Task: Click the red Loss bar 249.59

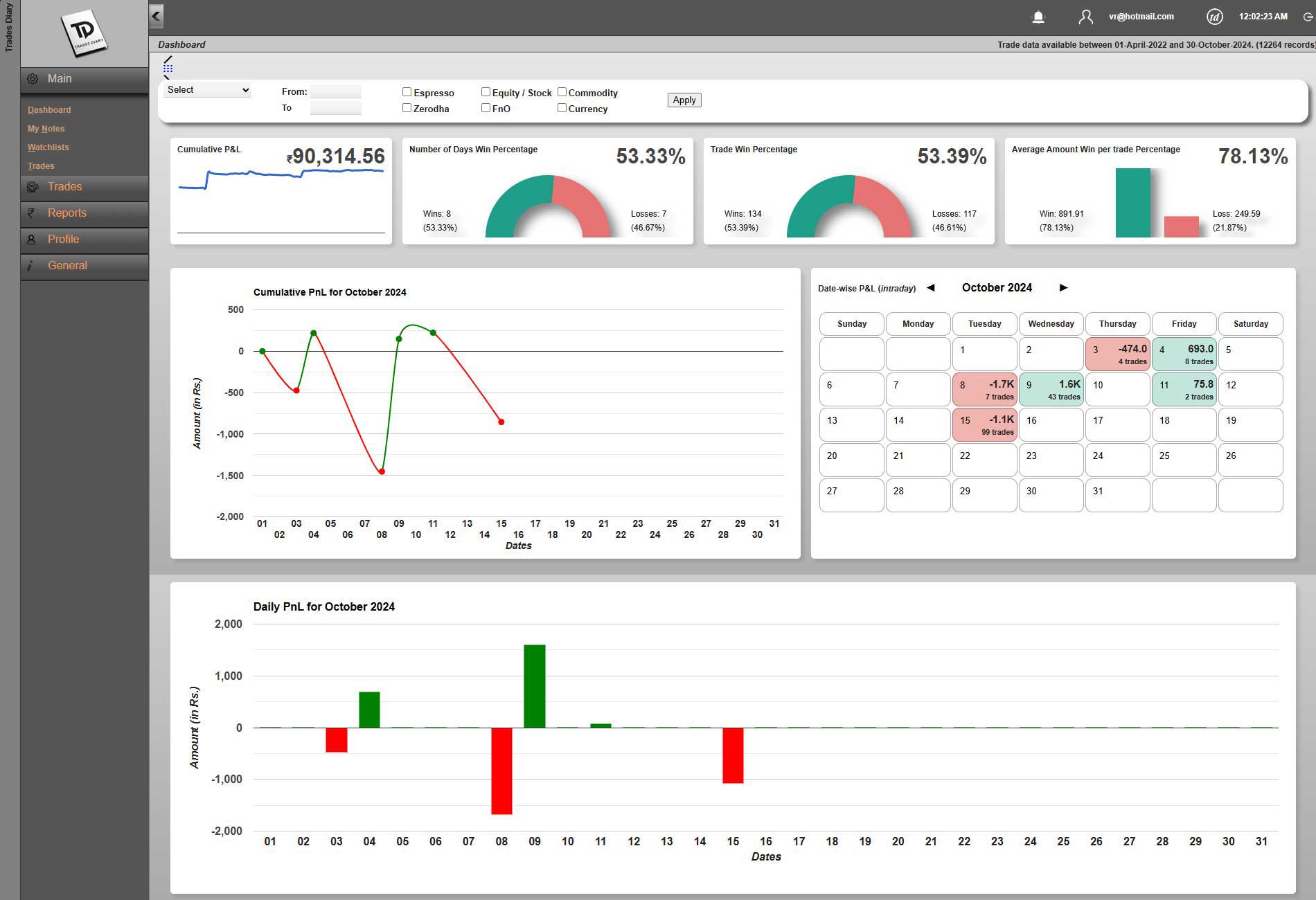Action: click(x=1181, y=227)
